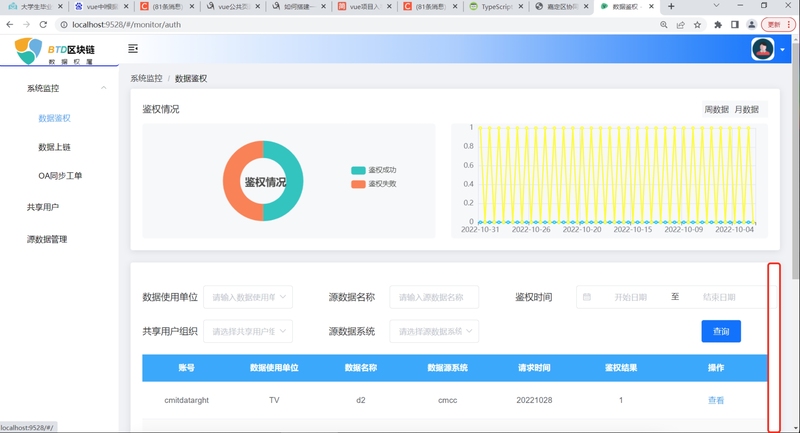
Task: Open 数据上链 in the sidebar
Action: (55, 147)
